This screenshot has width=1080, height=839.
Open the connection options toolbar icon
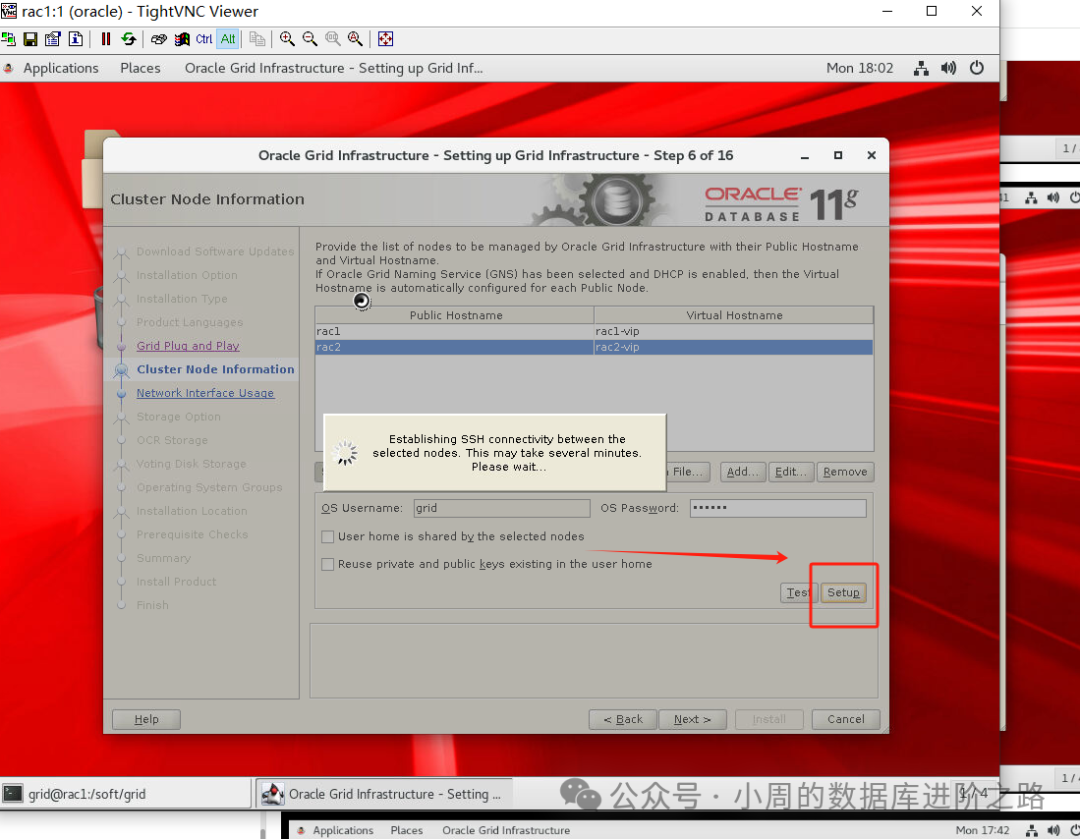point(53,39)
